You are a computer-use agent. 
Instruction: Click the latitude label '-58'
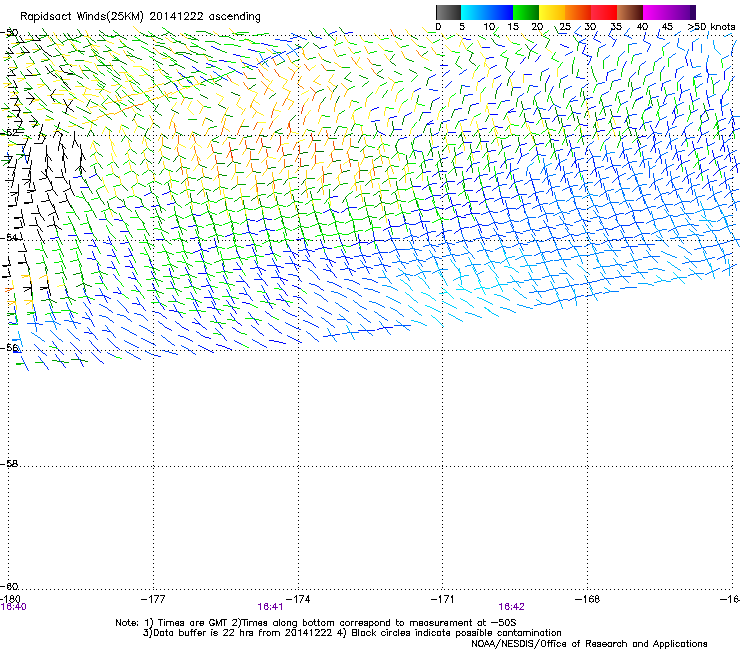[x=9, y=464]
